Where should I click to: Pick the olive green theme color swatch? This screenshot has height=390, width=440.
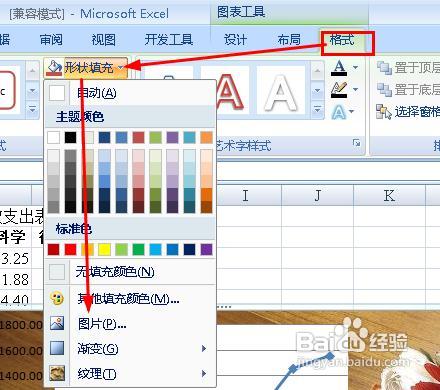coord(155,137)
